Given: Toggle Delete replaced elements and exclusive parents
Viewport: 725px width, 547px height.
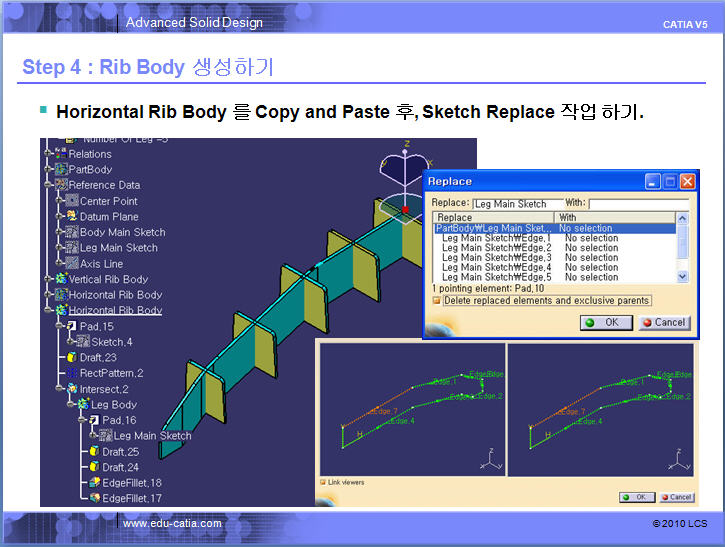Looking at the screenshot, I should point(437,300).
